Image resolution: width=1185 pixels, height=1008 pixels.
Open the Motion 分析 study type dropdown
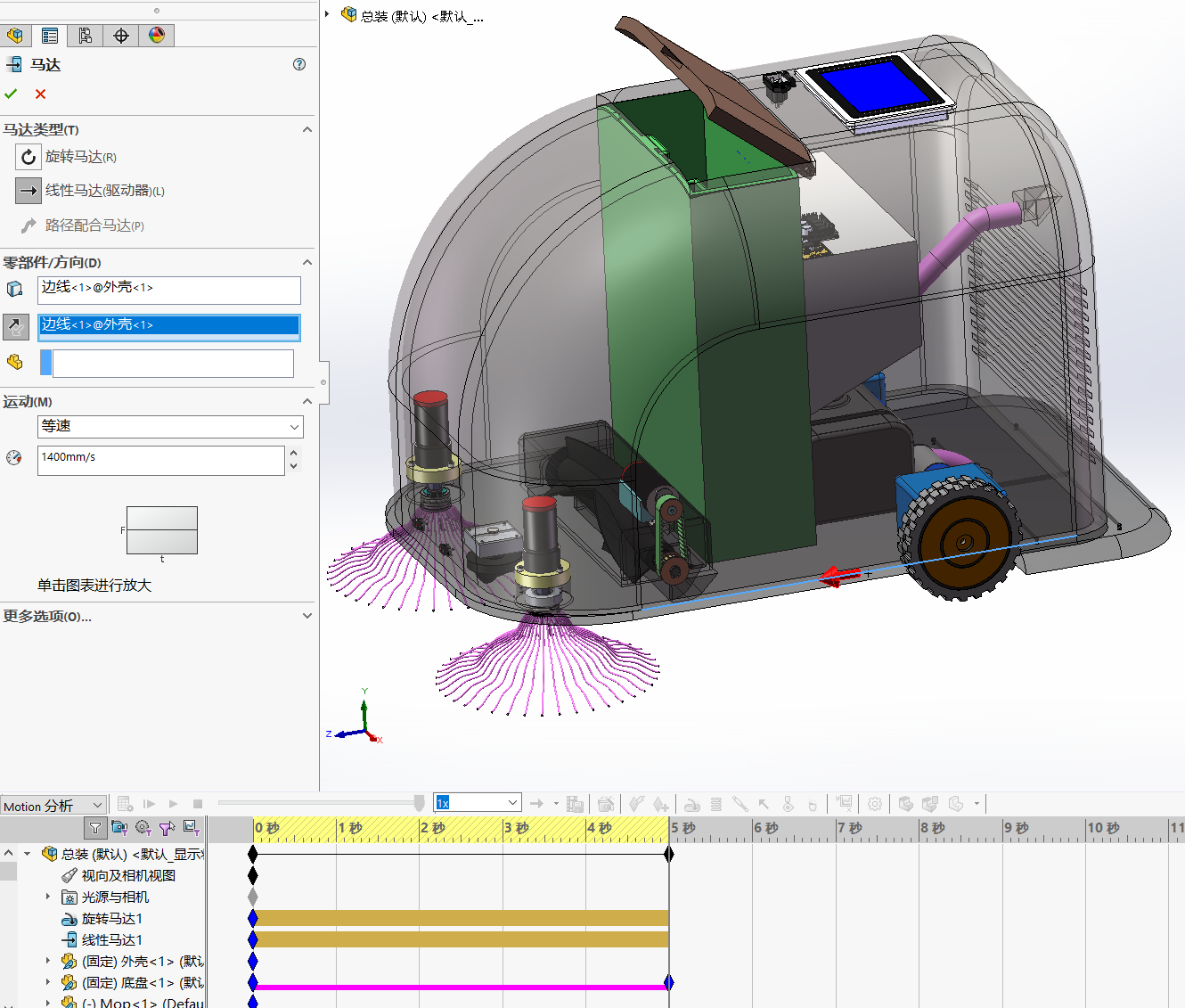(x=53, y=805)
